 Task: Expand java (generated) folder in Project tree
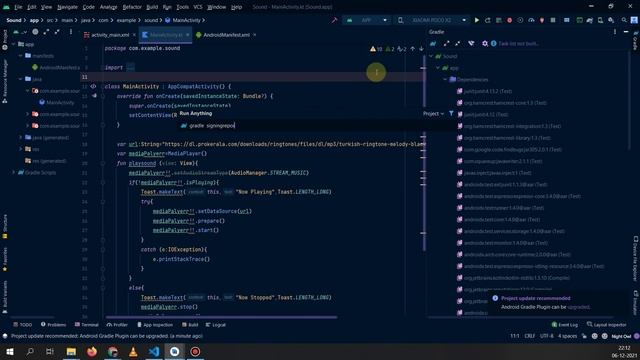click(21, 138)
